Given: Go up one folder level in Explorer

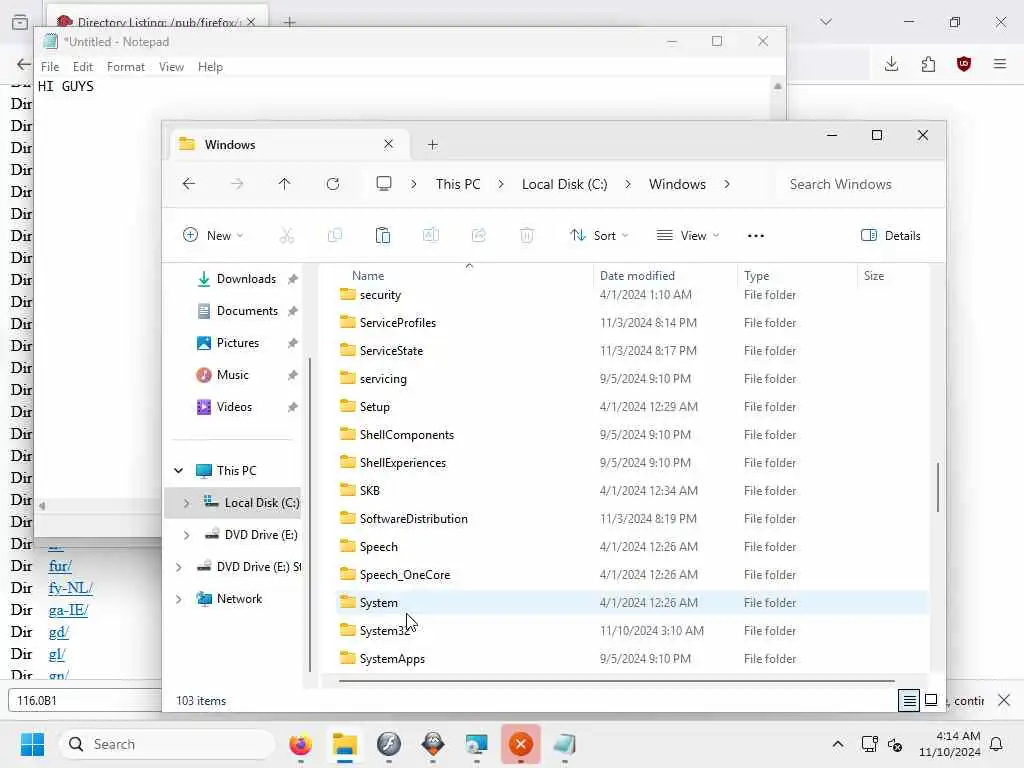Looking at the screenshot, I should (284, 184).
